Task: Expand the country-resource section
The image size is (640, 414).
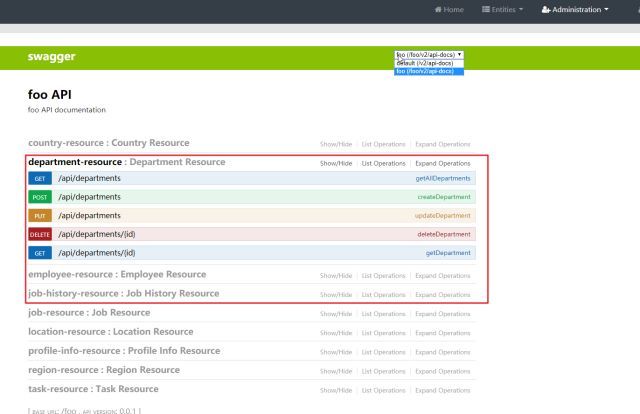Action: click(109, 143)
